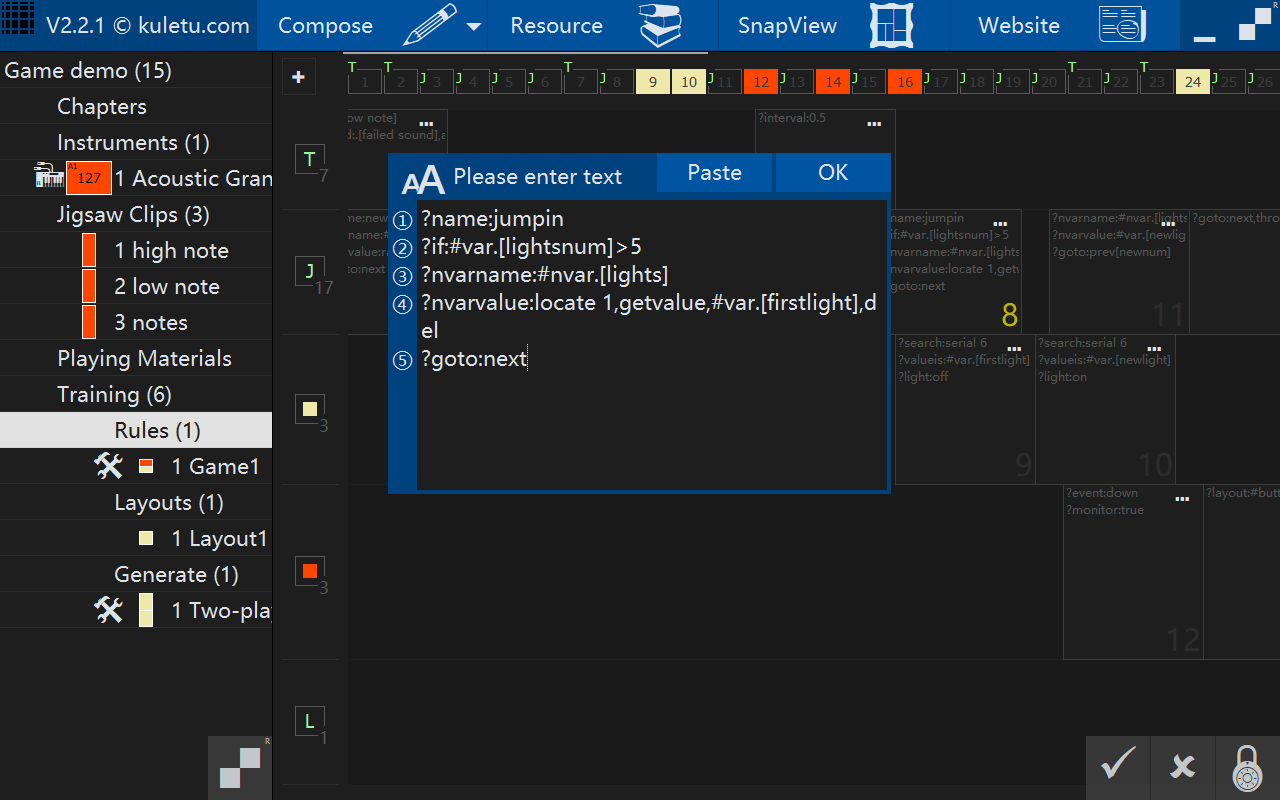
Task: Select the J jigsaw track row toggle
Action: [x=309, y=270]
